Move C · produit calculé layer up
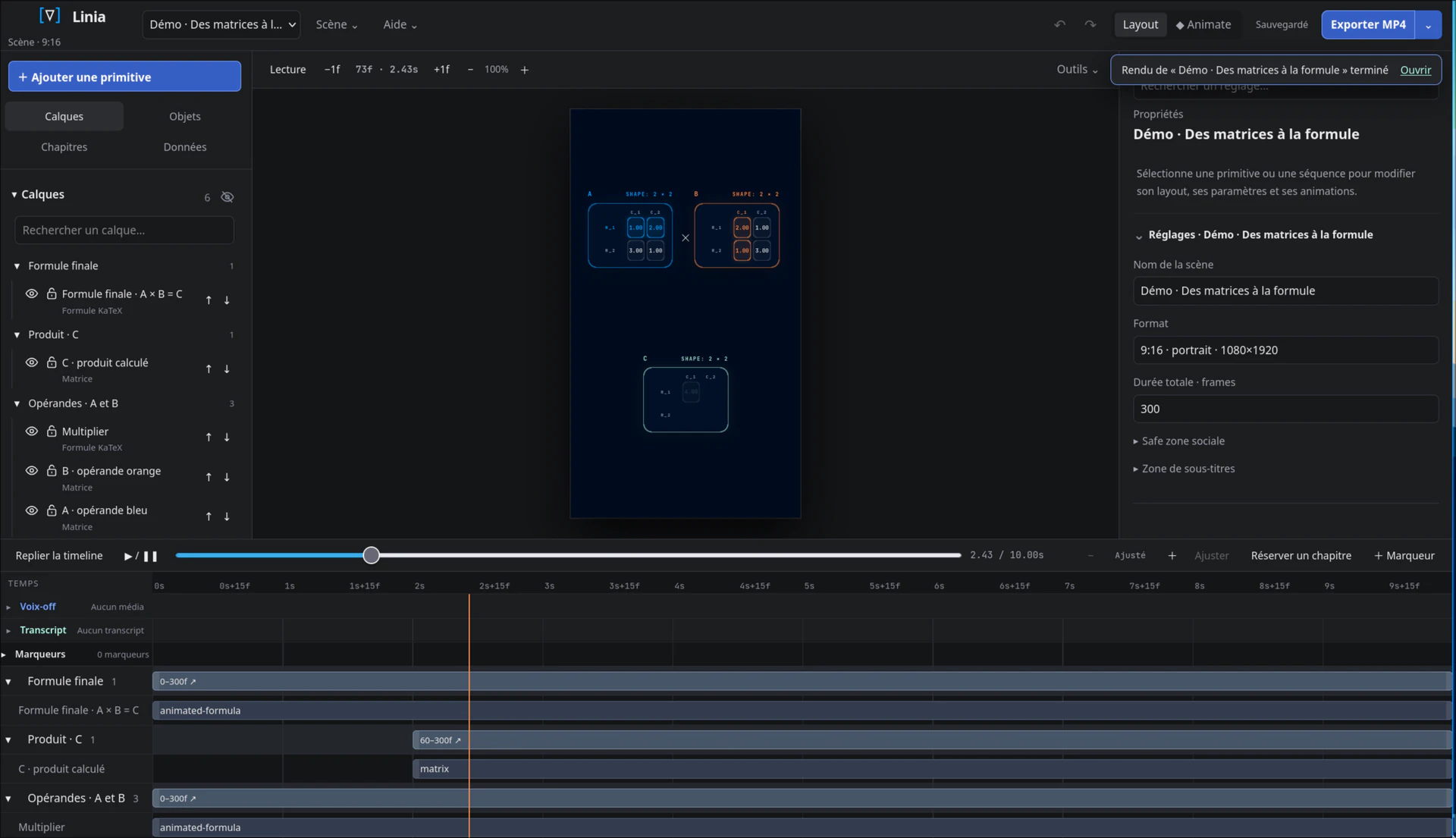The image size is (1456, 838). tap(209, 369)
